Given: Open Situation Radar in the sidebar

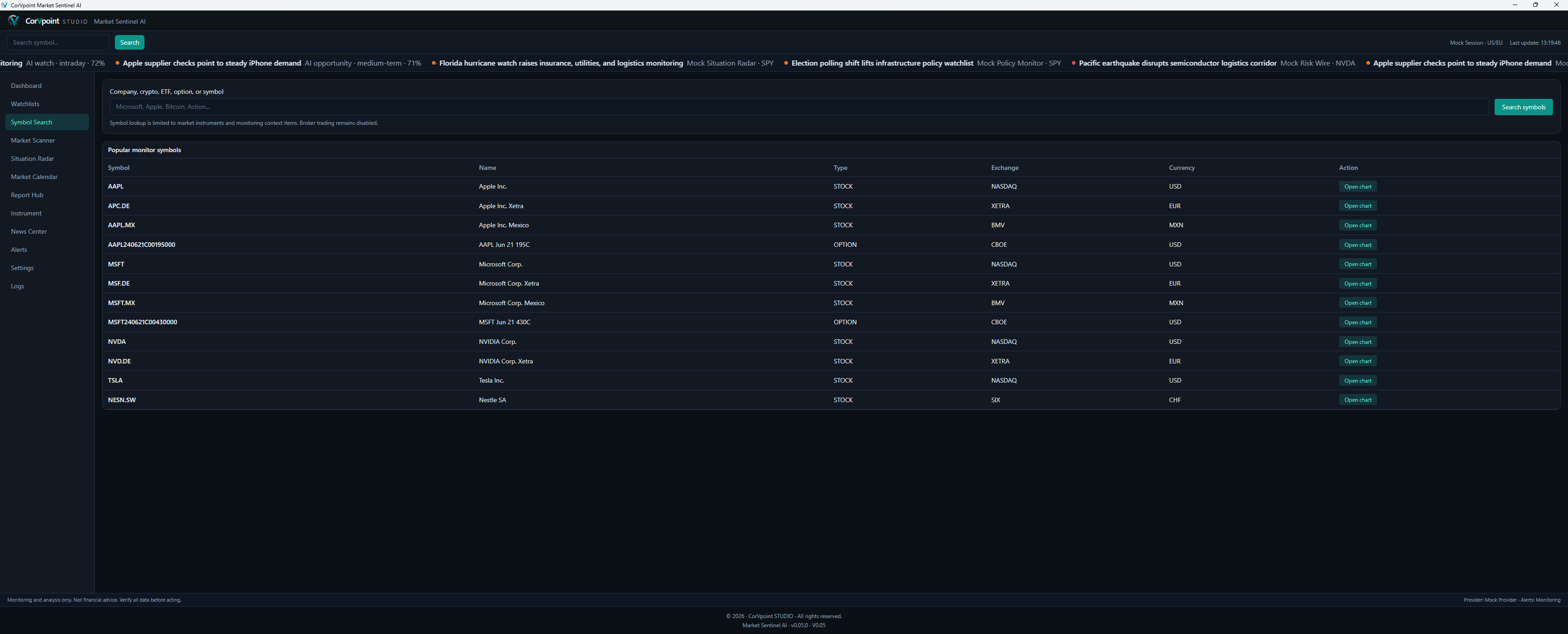Looking at the screenshot, I should [x=47, y=159].
